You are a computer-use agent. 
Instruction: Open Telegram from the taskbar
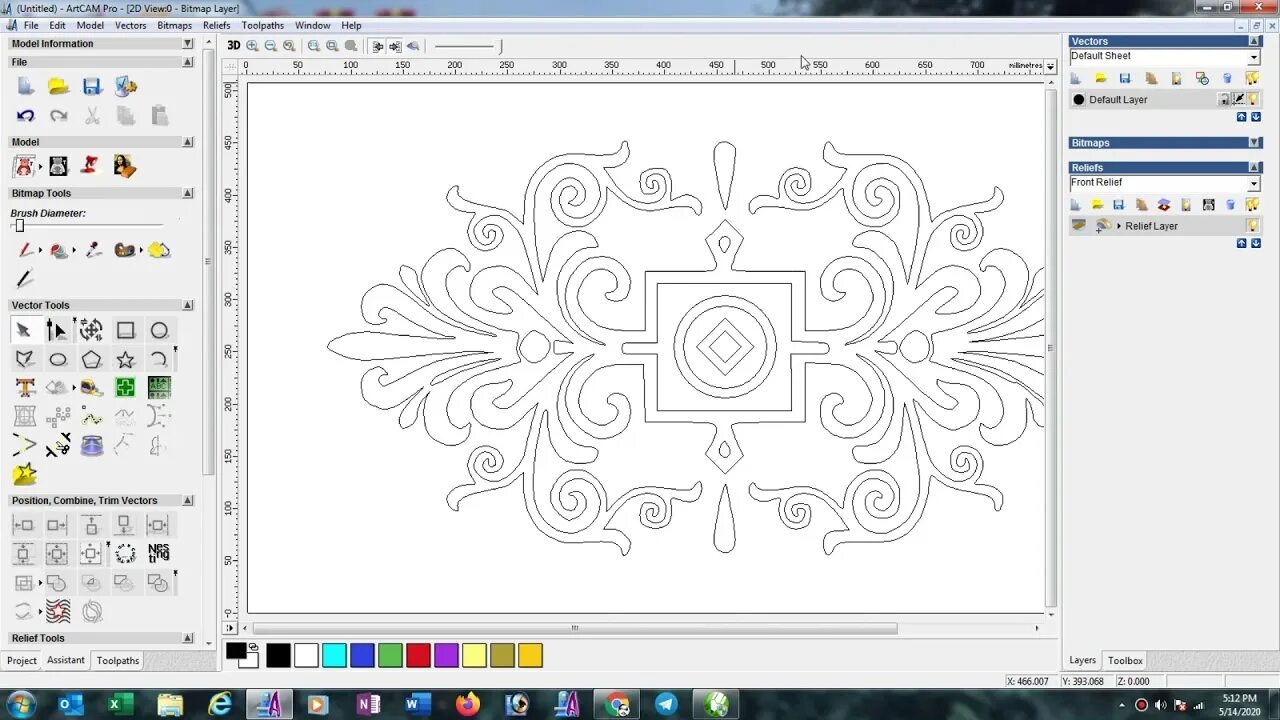coord(666,704)
